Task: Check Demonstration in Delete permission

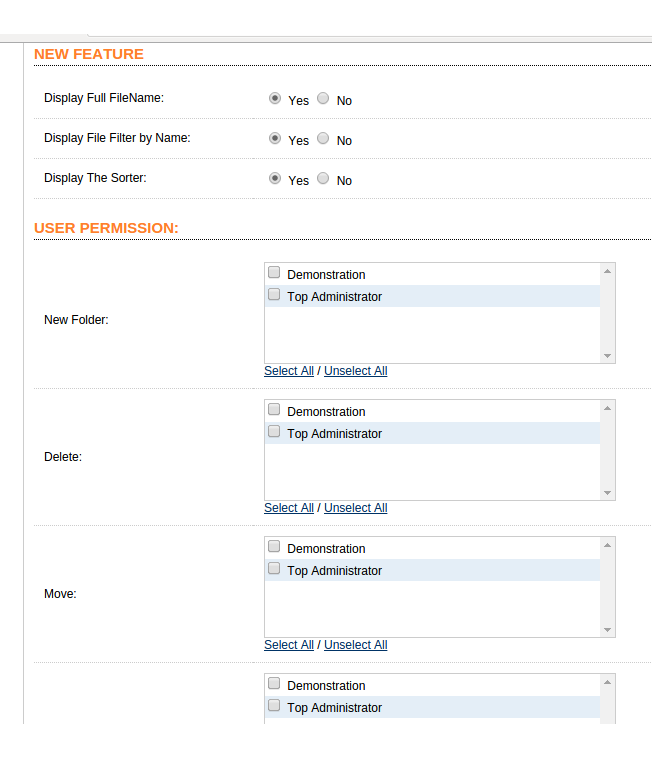Action: pyautogui.click(x=274, y=409)
